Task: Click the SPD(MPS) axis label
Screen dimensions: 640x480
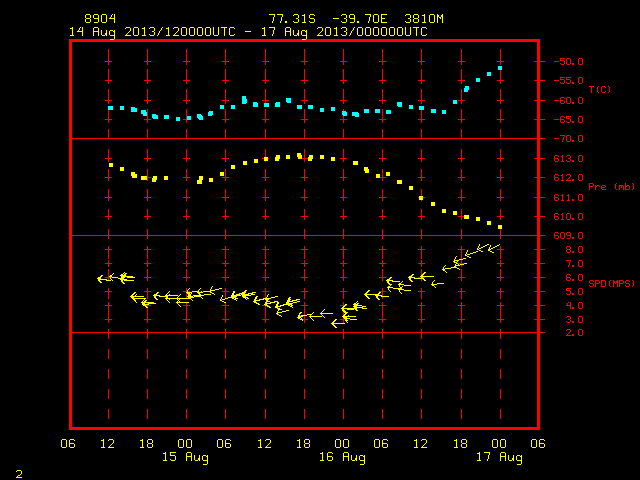Action: click(611, 283)
